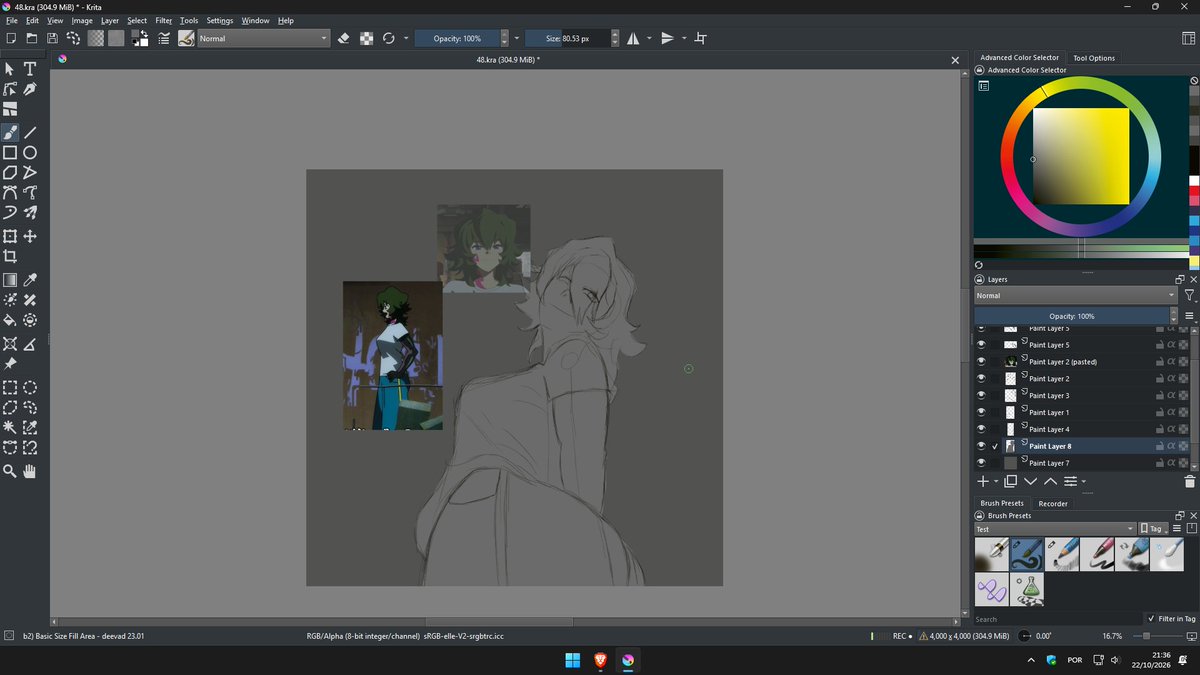Open the Layer menu
Image resolution: width=1200 pixels, height=675 pixels.
[x=110, y=20]
